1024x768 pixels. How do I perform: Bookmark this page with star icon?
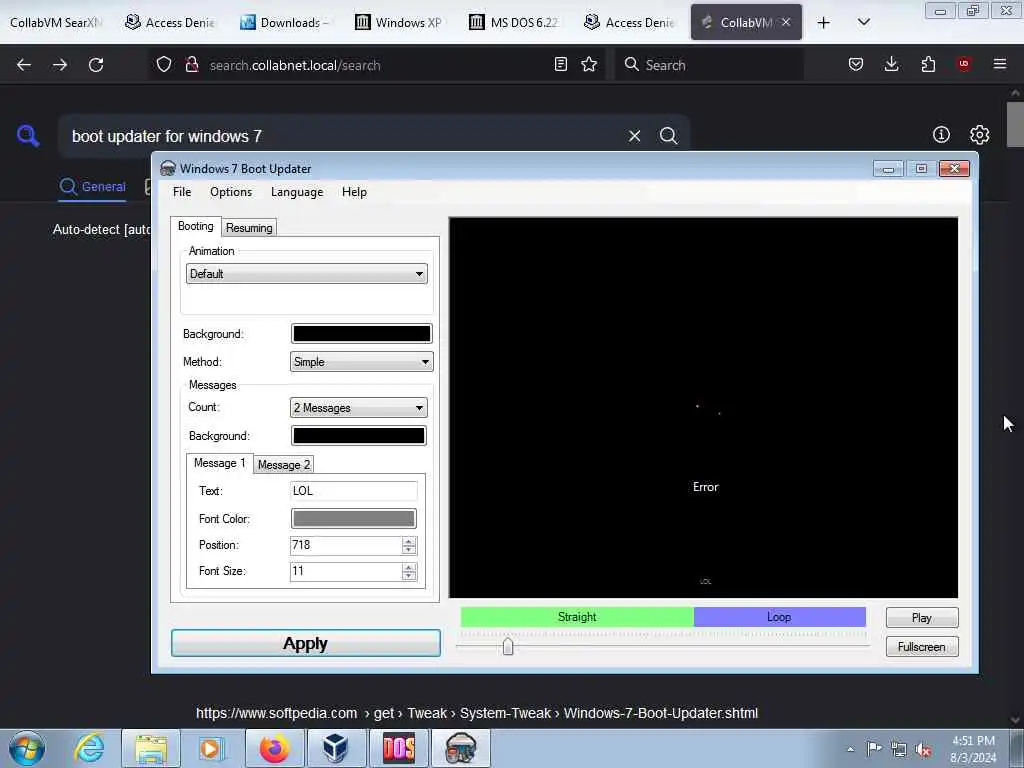[x=589, y=64]
